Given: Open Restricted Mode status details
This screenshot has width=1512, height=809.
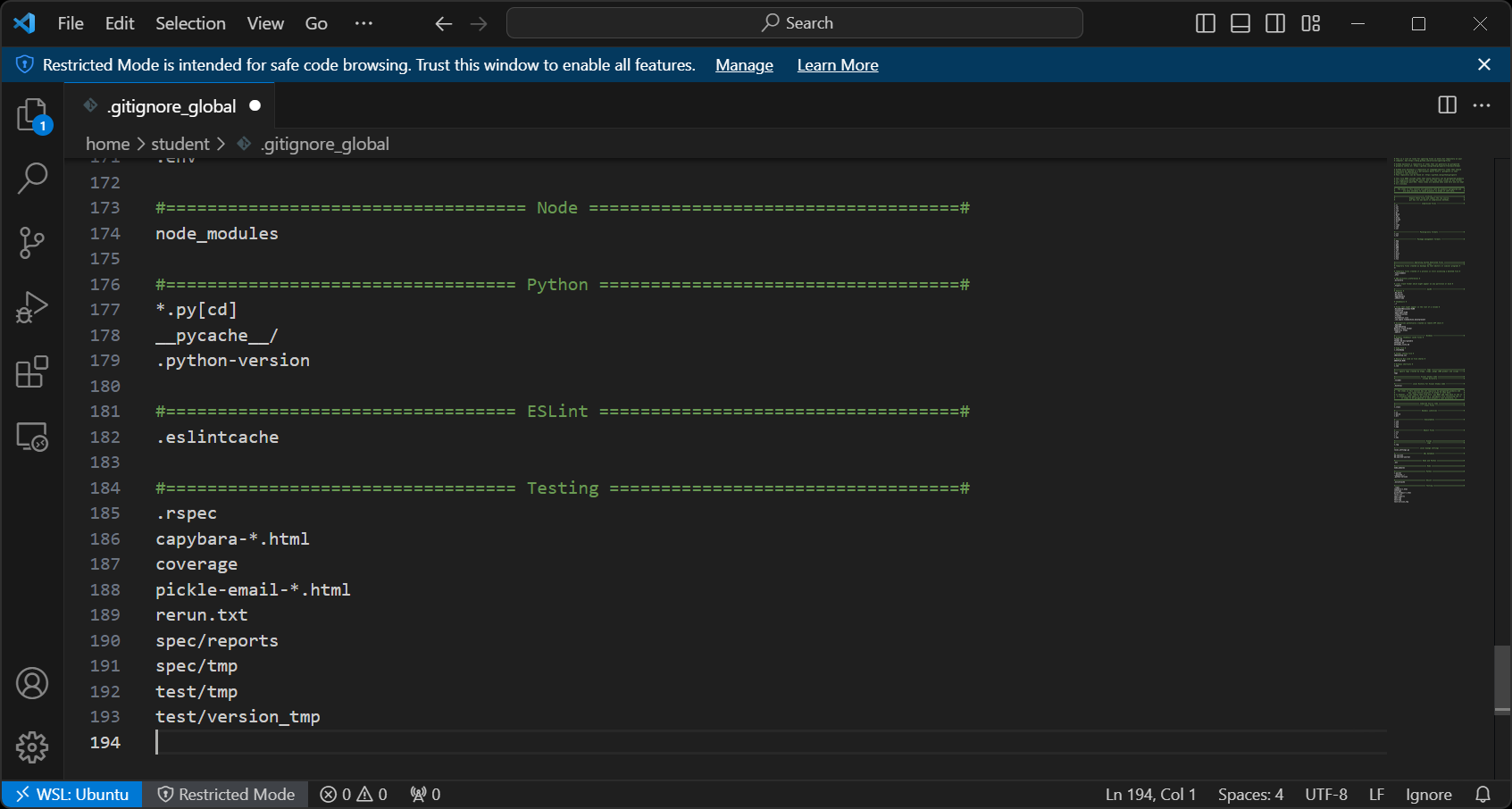Looking at the screenshot, I should point(226,794).
